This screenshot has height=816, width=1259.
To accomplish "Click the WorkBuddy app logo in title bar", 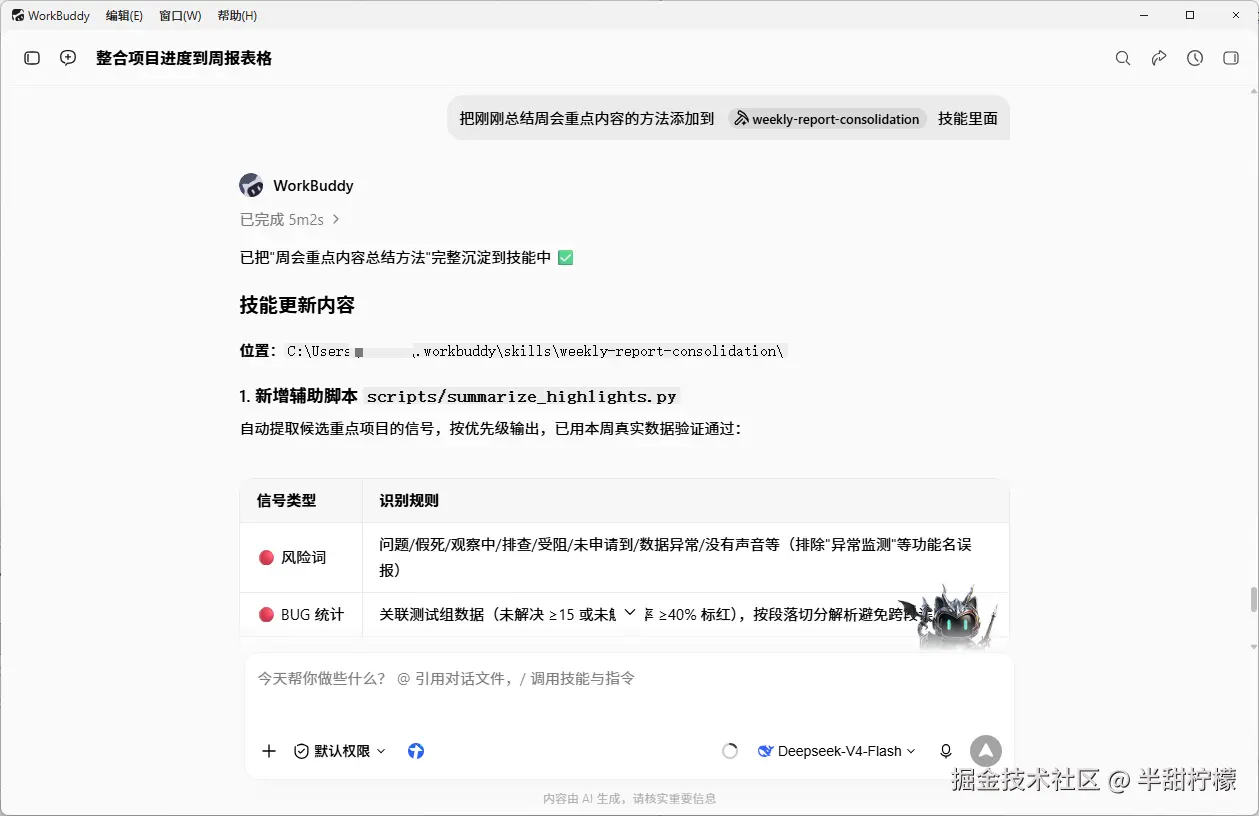I will [17, 15].
